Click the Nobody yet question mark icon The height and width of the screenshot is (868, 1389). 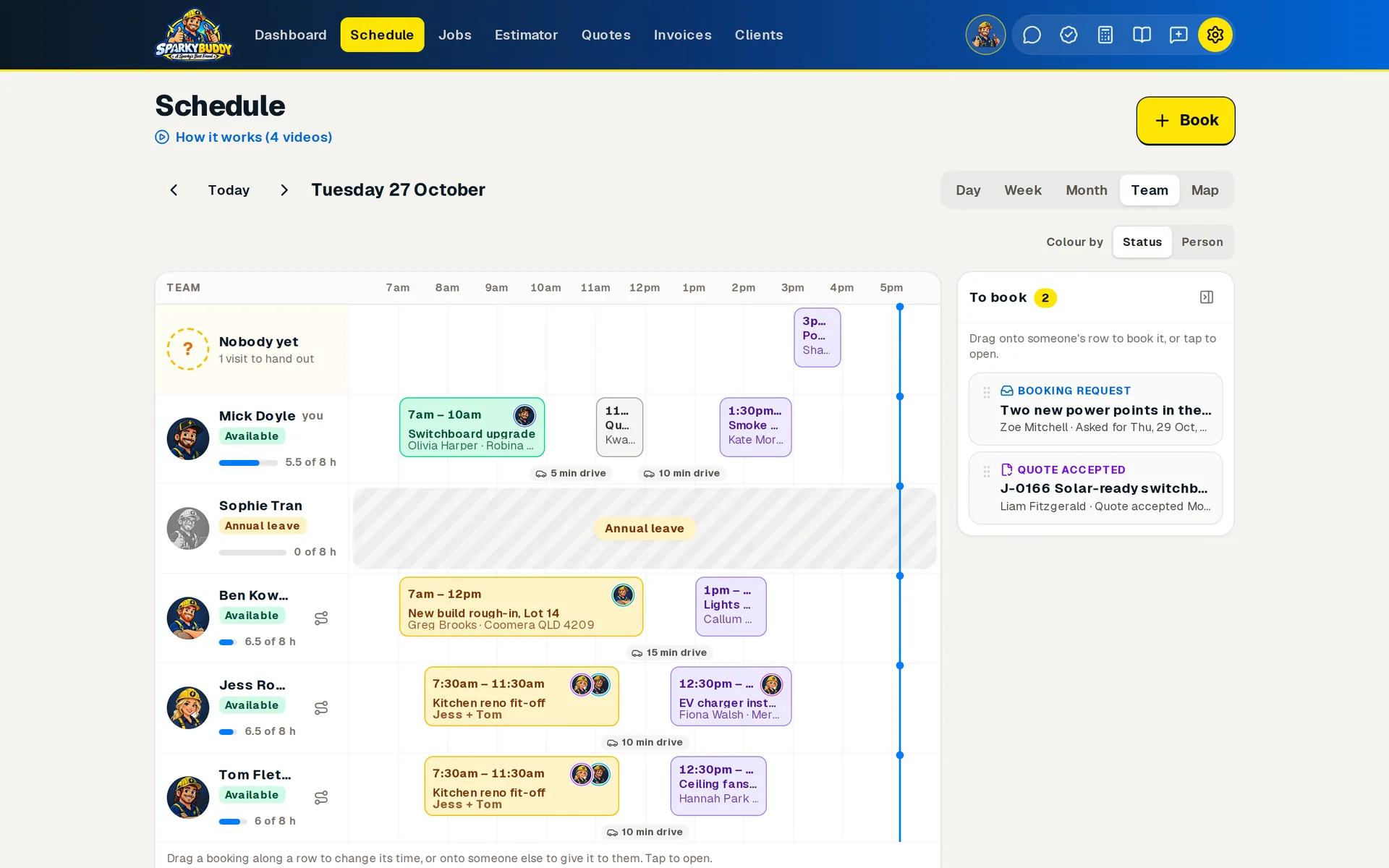[x=188, y=349]
